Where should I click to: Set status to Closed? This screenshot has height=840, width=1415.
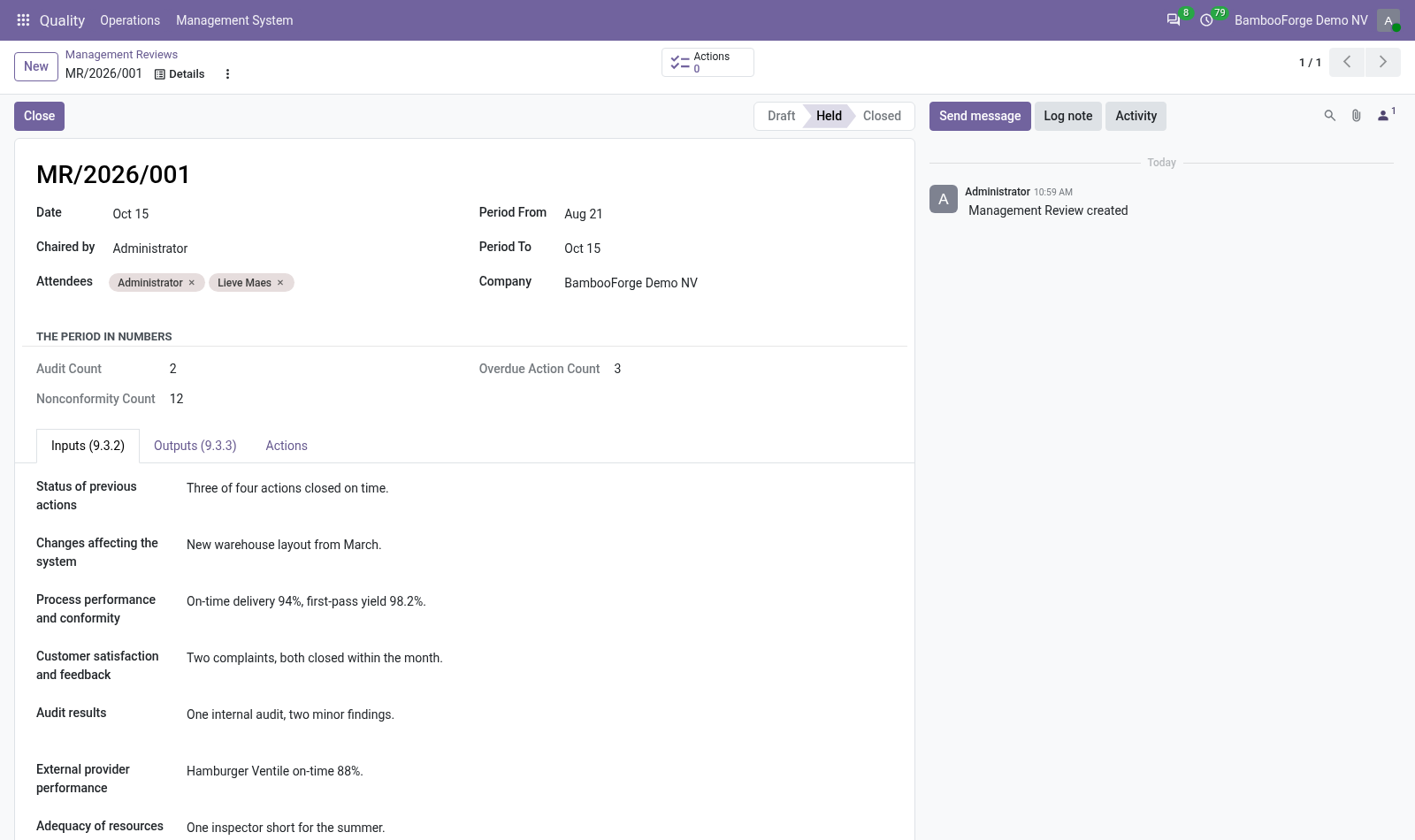pos(883,116)
